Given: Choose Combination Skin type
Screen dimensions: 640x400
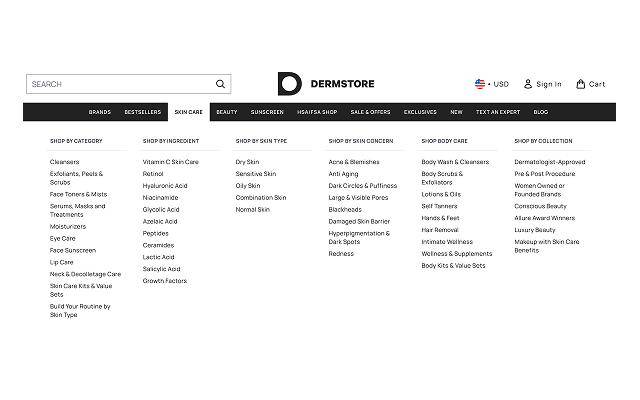Looking at the screenshot, I should (x=261, y=198).
